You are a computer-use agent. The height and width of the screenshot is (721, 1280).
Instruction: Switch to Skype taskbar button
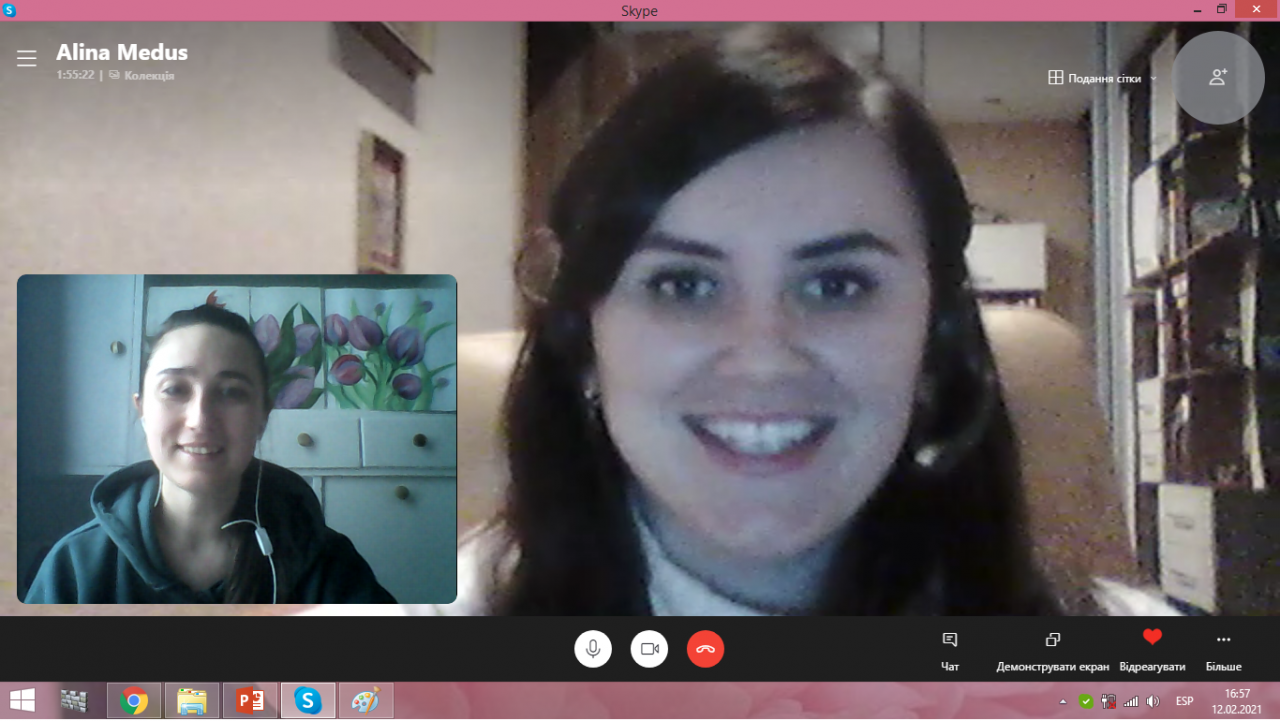308,701
